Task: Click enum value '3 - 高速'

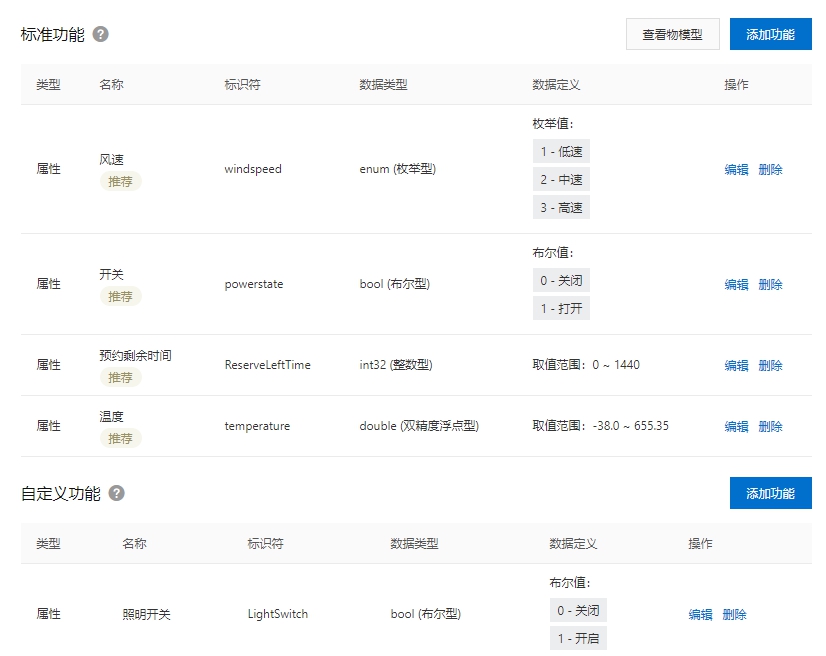Action: tap(561, 208)
